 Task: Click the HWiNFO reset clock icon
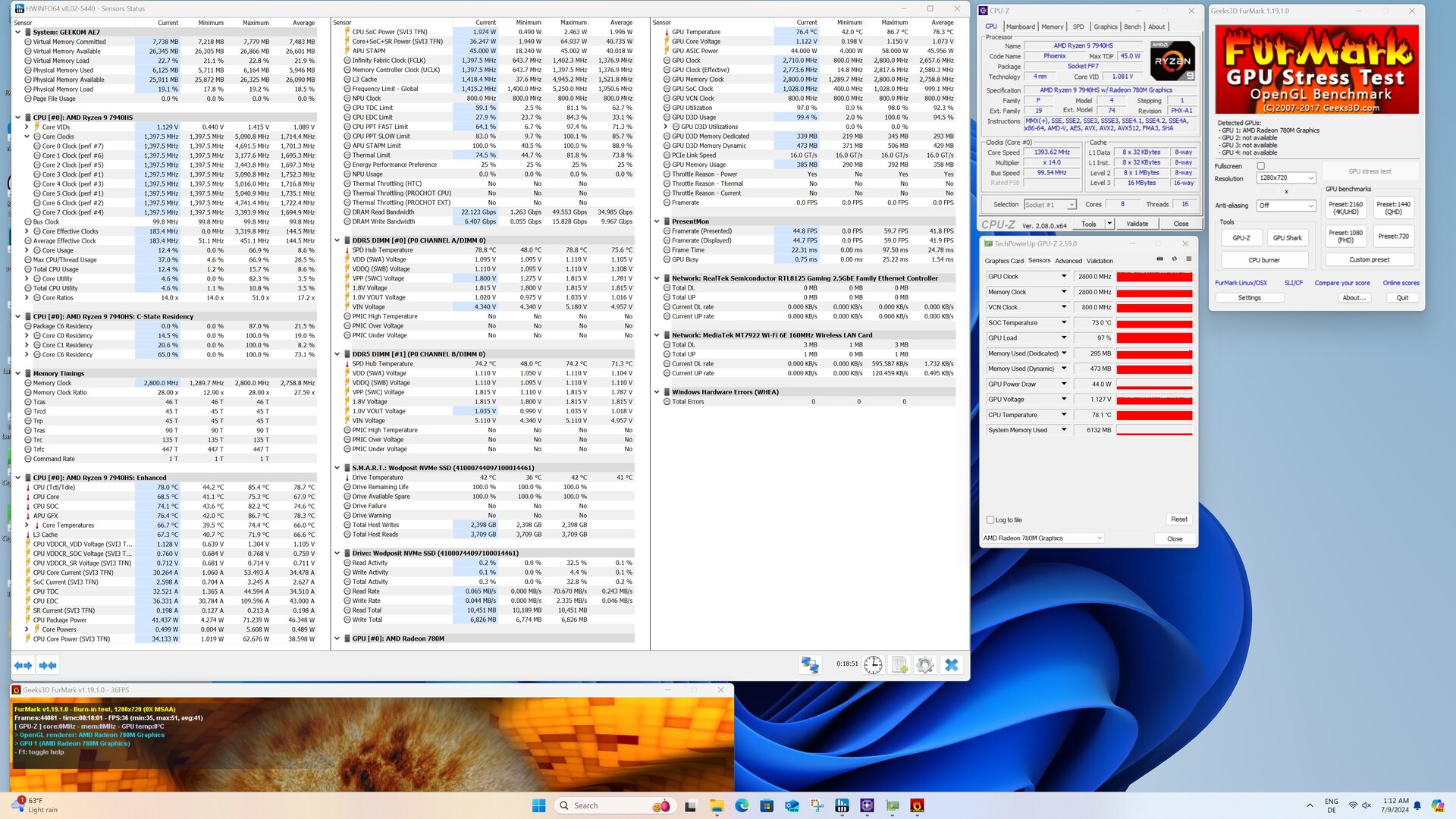(873, 665)
